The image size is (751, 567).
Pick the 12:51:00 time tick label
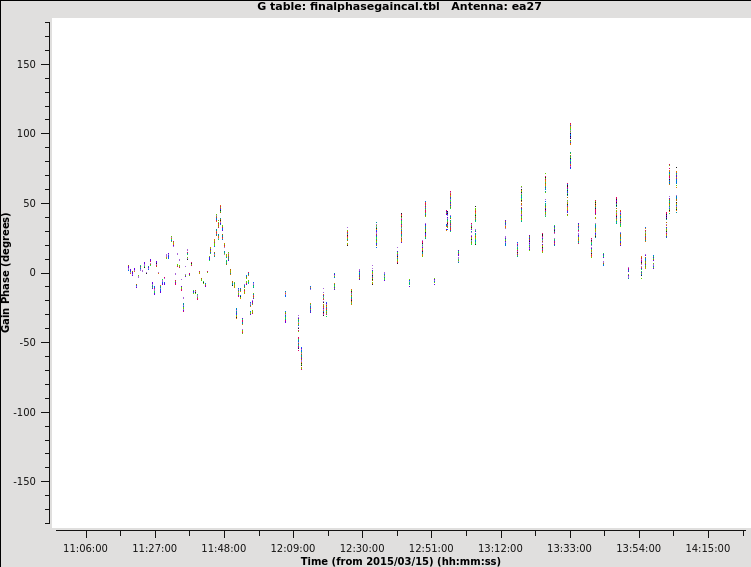tap(431, 548)
